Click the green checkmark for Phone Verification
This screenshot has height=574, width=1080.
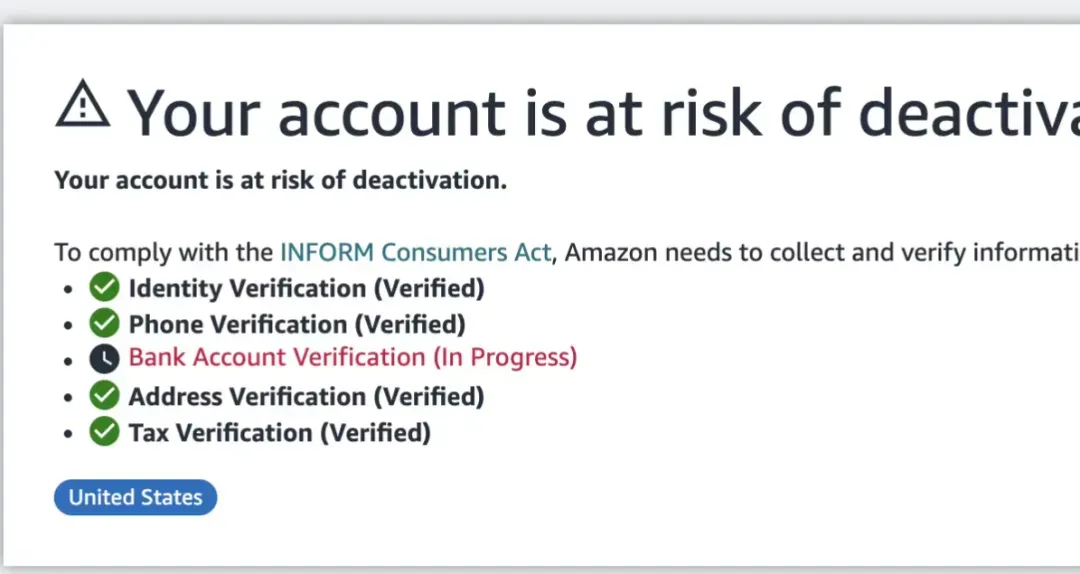tap(104, 323)
